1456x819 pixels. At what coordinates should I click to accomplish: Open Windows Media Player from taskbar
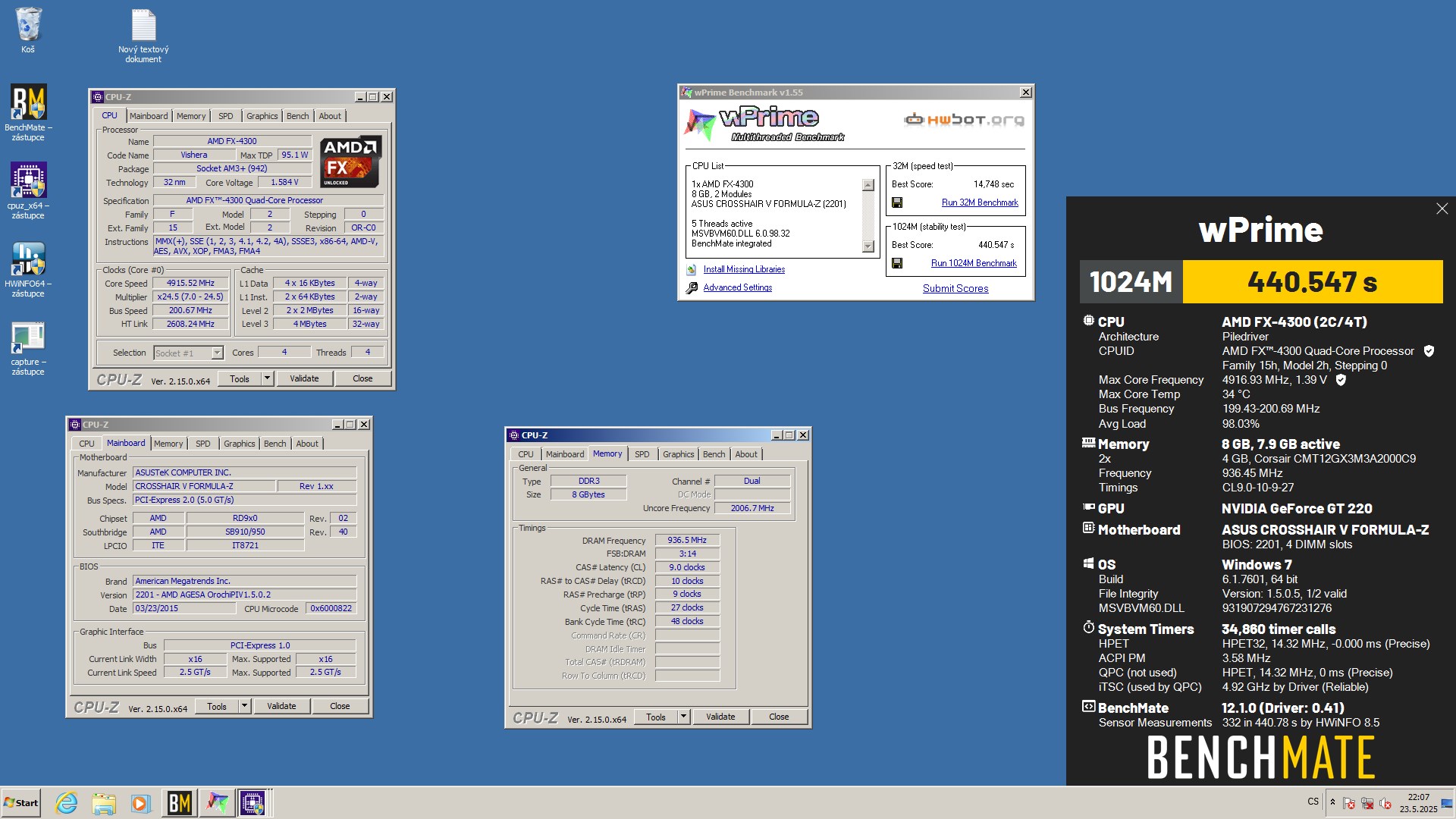tap(141, 803)
